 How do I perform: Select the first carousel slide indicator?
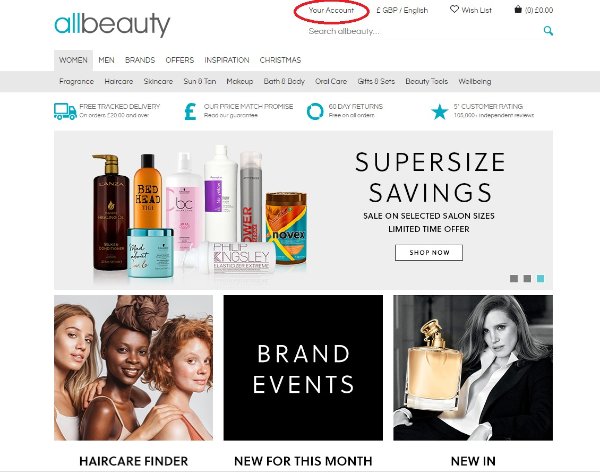514,279
